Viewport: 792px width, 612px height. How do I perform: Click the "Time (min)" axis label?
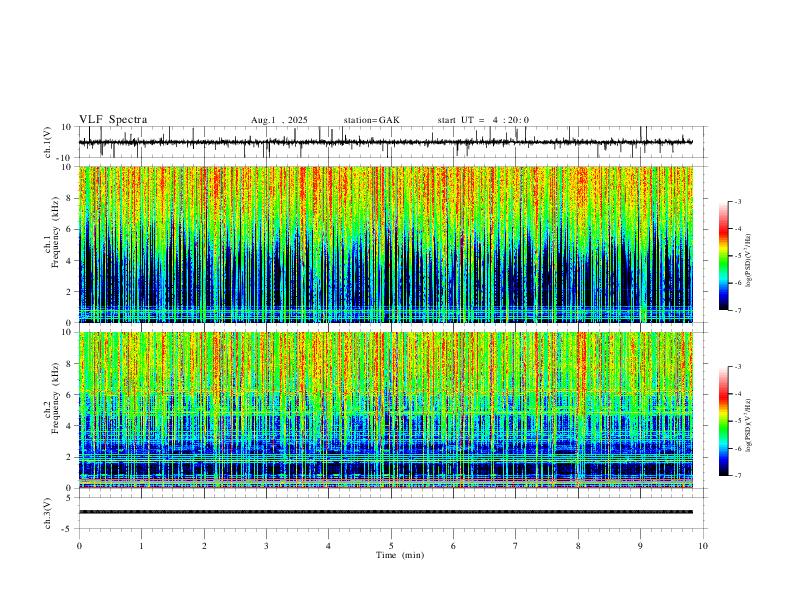pyautogui.click(x=400, y=555)
